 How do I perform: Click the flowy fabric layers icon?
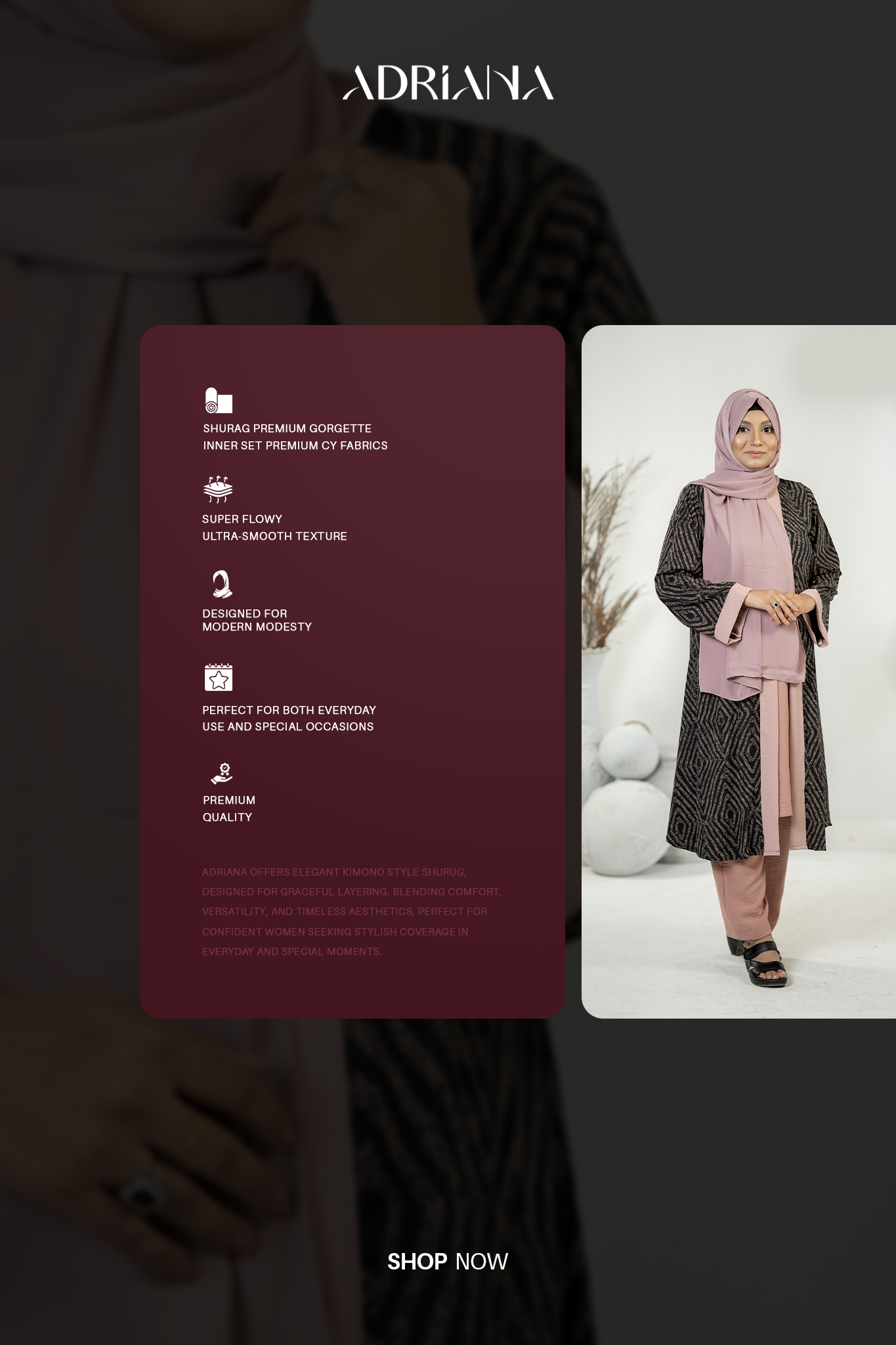pyautogui.click(x=218, y=489)
